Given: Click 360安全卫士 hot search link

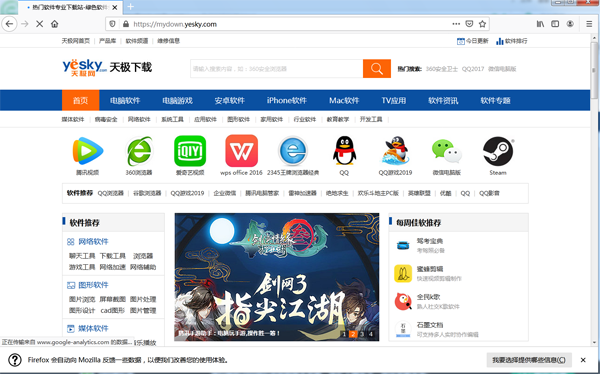Looking at the screenshot, I should 442,69.
